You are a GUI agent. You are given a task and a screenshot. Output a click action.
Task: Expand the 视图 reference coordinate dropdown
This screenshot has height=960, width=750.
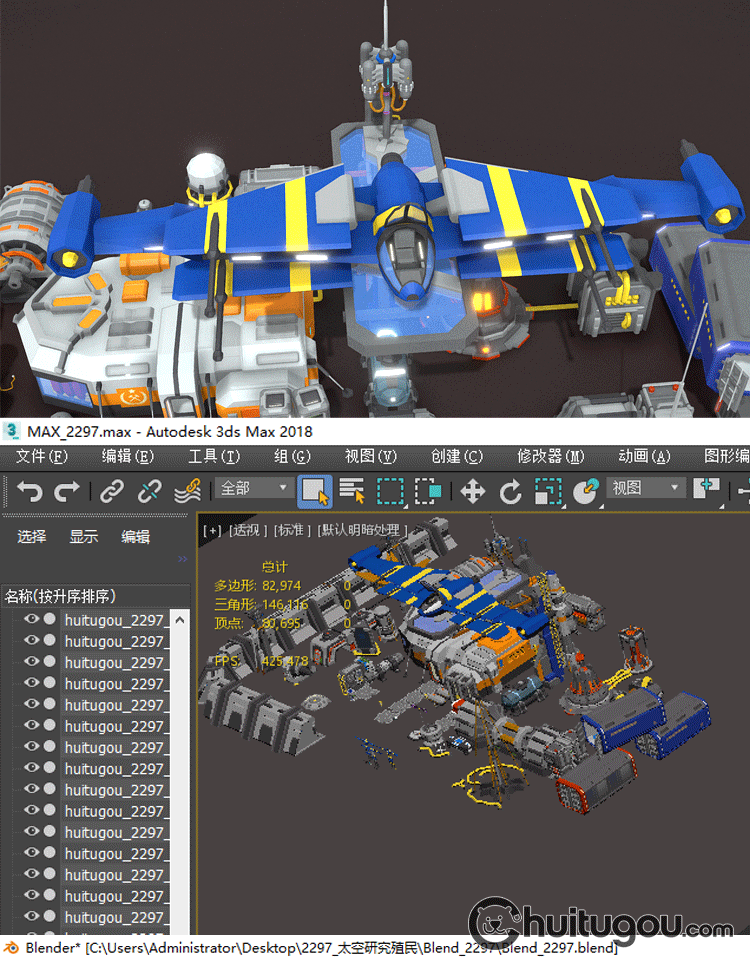[647, 489]
